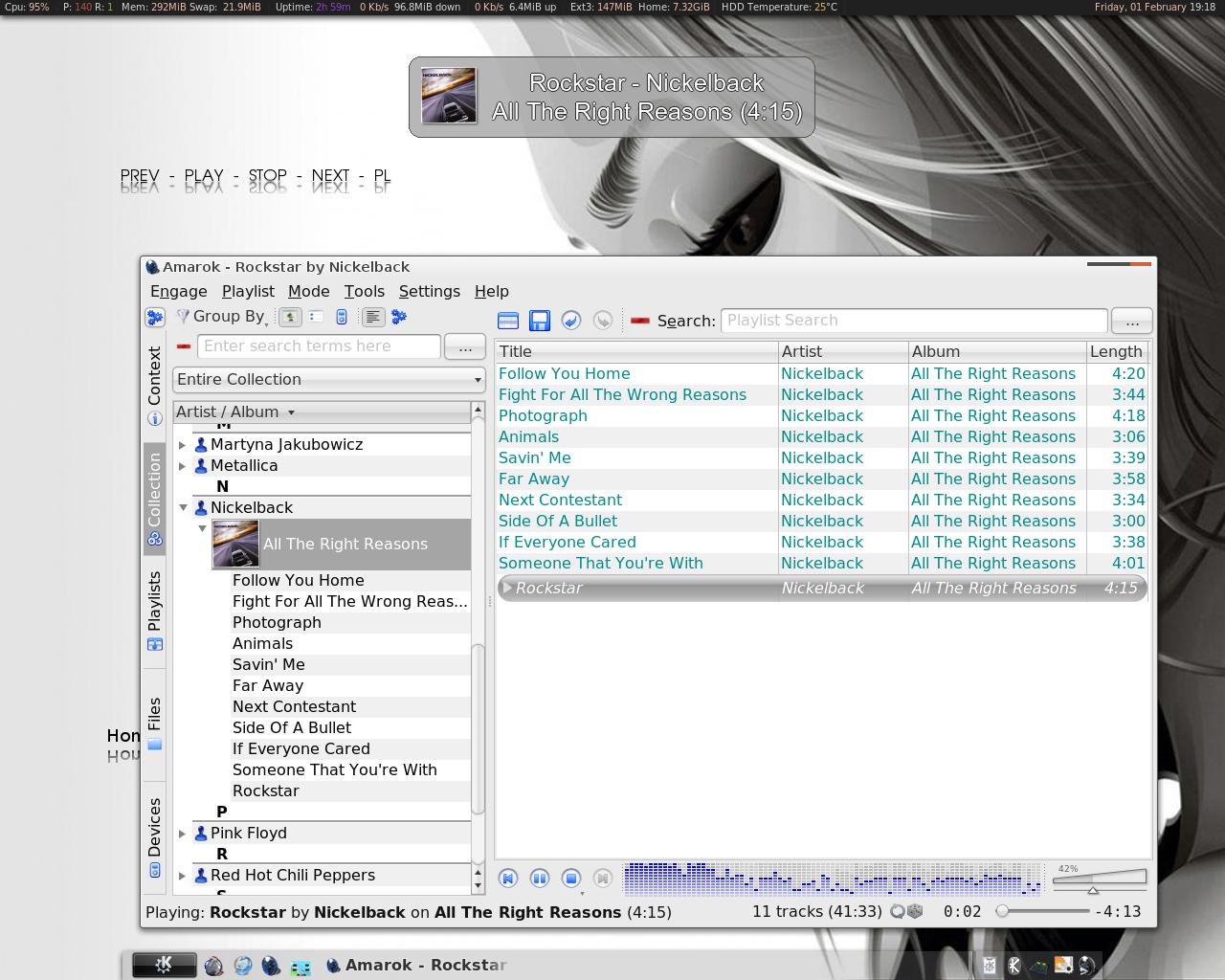
Task: Toggle the tree view mode icon beside Group By
Action: click(289, 317)
